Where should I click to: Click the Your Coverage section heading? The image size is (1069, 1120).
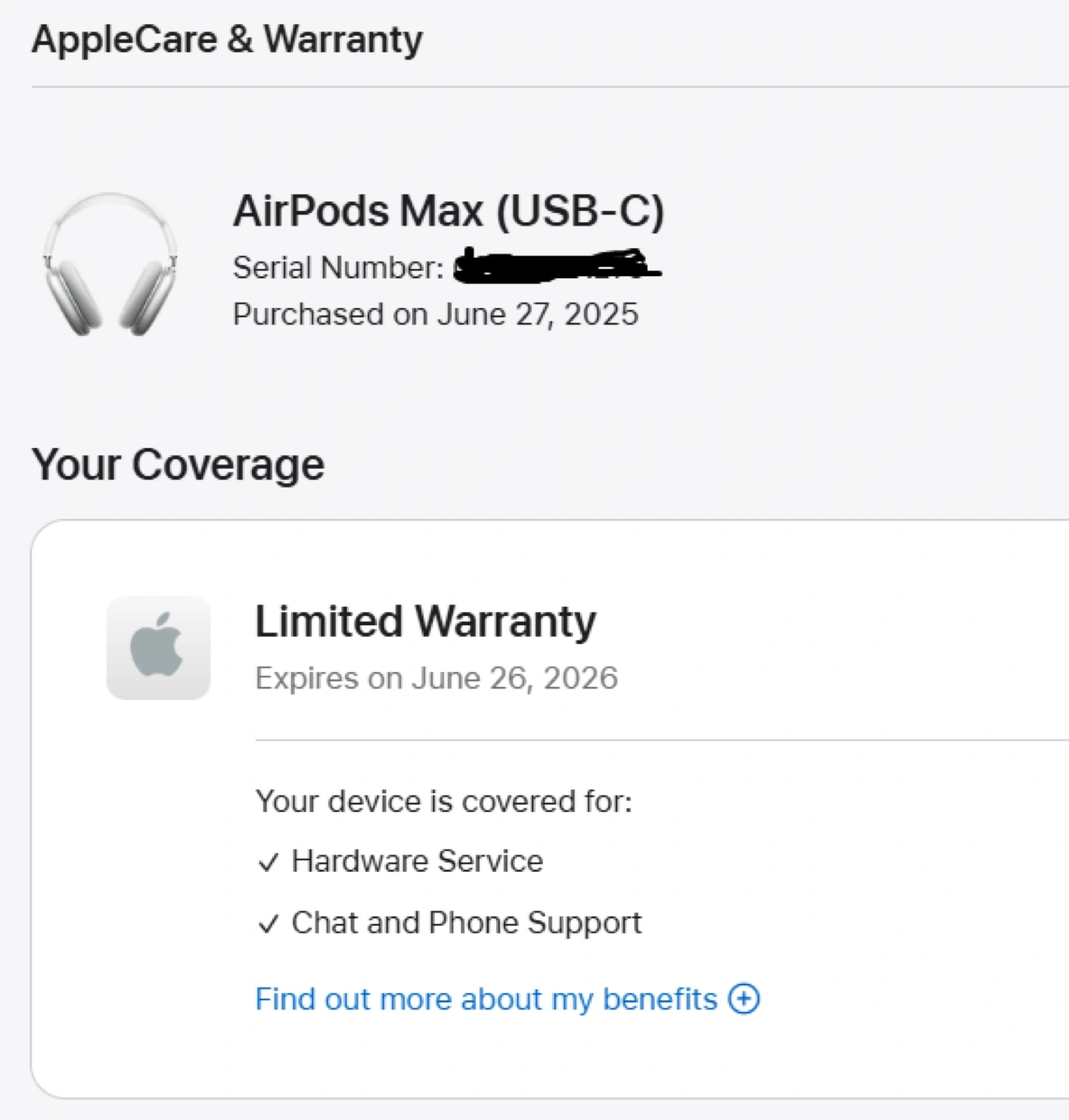178,465
